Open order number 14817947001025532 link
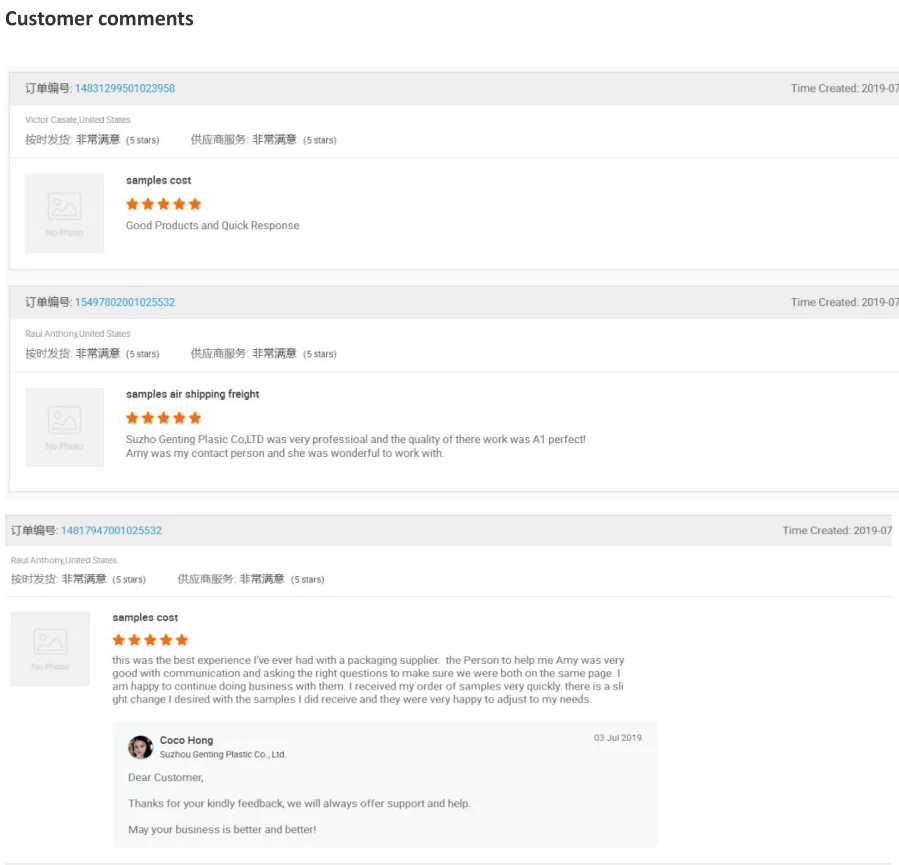Image resolution: width=899 pixels, height=865 pixels. pyautogui.click(x=110, y=530)
